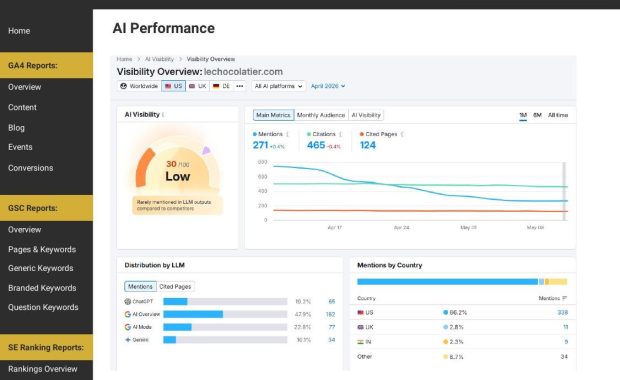Open Branded Keywords report
The height and width of the screenshot is (380, 620).
tap(42, 288)
